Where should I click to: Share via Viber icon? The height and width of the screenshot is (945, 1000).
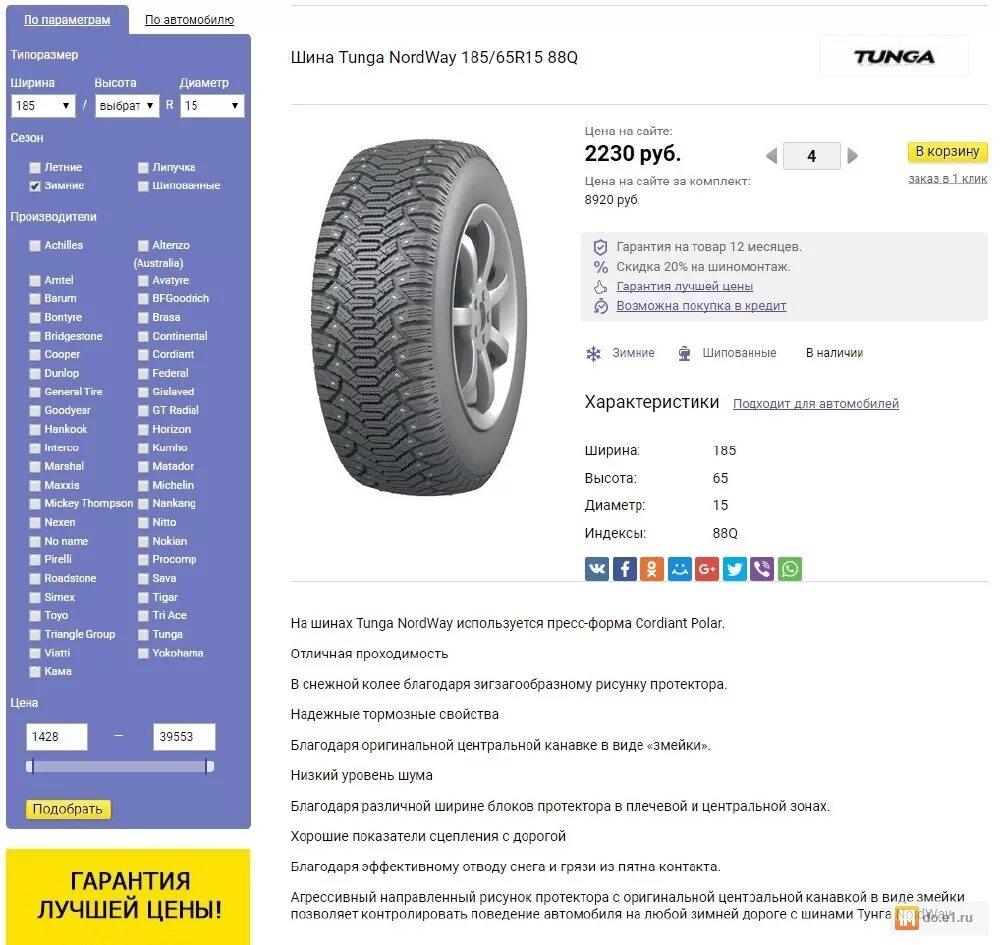point(761,569)
